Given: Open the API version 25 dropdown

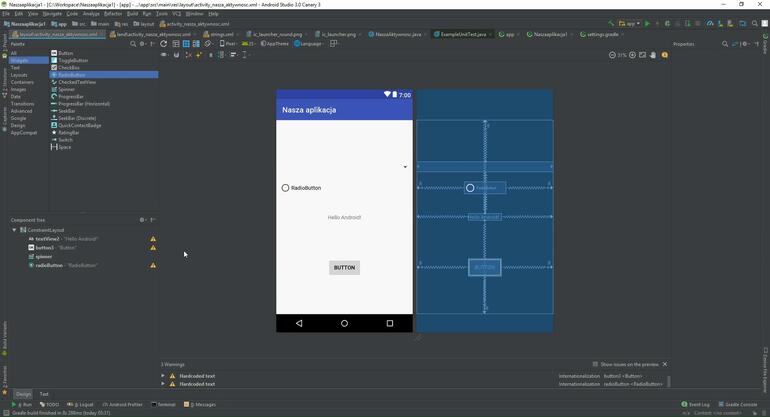Looking at the screenshot, I should pyautogui.click(x=248, y=44).
